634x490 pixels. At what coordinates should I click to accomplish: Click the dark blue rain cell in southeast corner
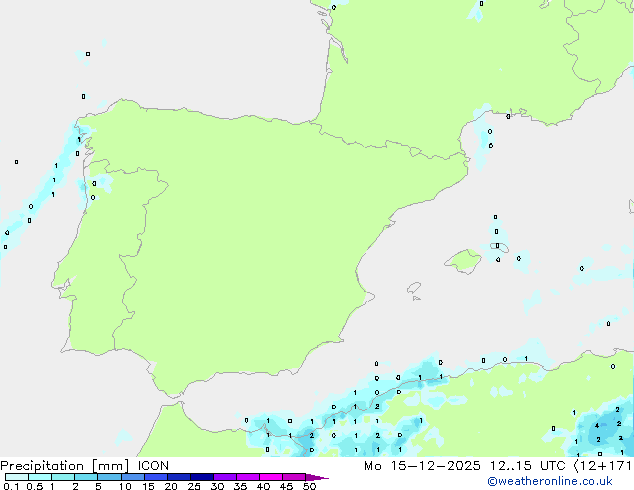598,428
